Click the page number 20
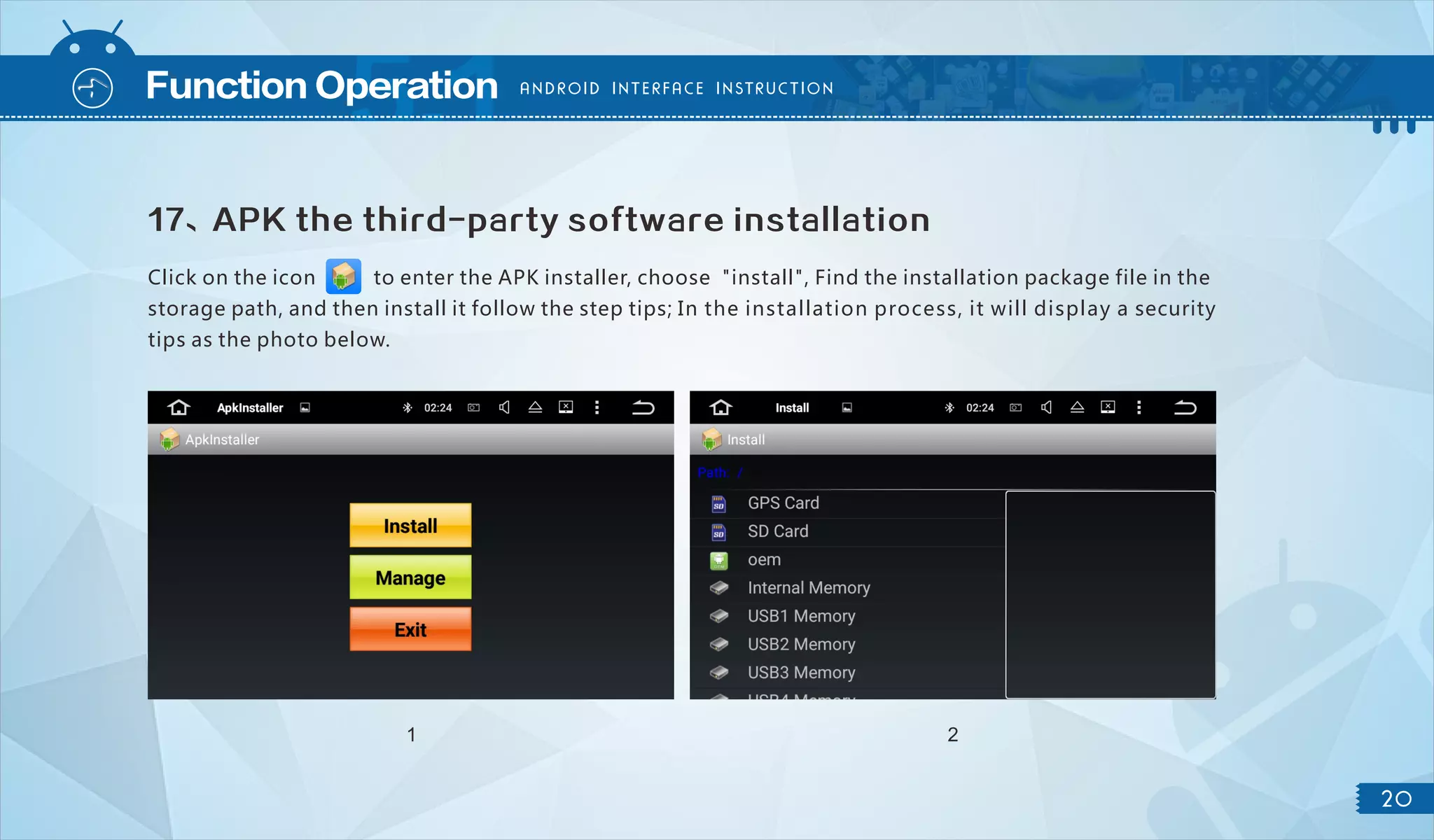The image size is (1434, 840). 1395,799
